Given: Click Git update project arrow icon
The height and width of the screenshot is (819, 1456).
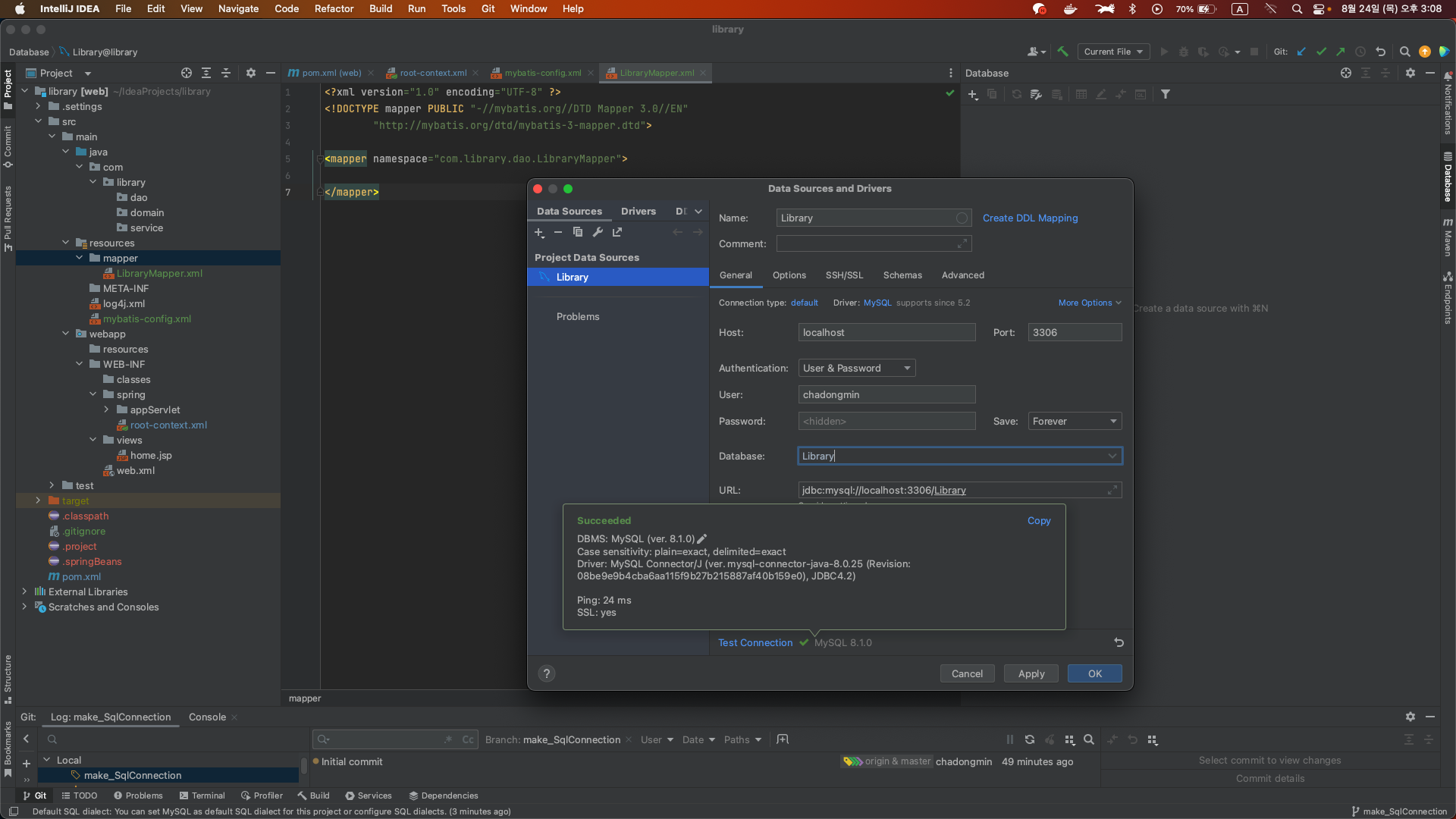Looking at the screenshot, I should pyautogui.click(x=1301, y=52).
